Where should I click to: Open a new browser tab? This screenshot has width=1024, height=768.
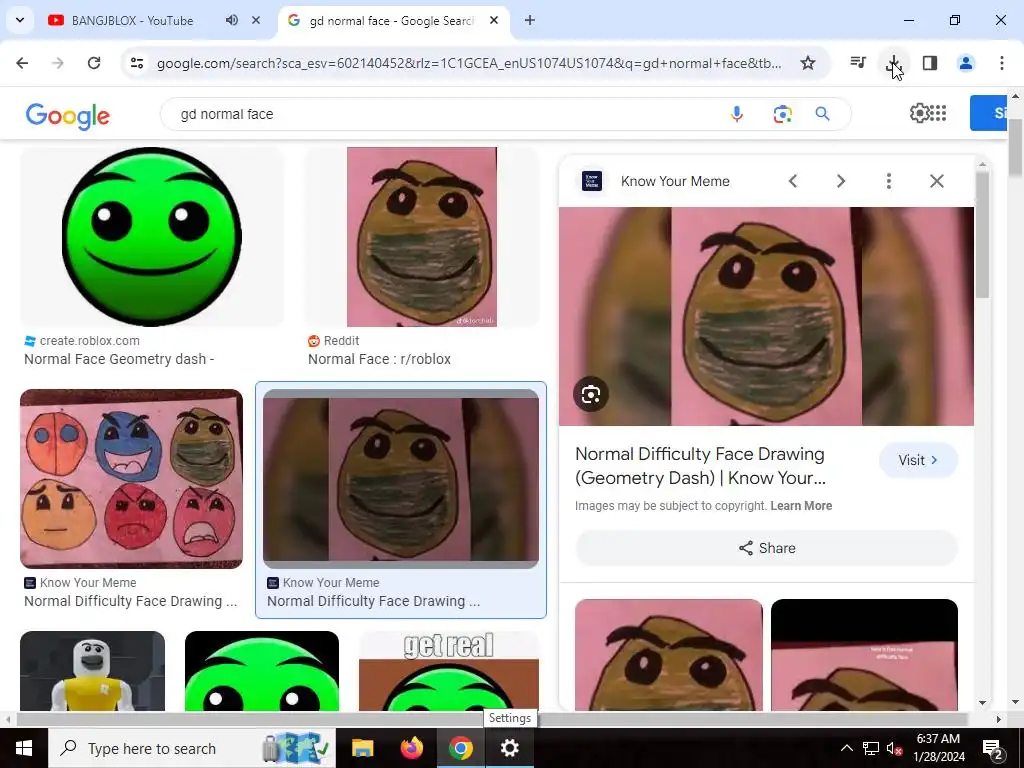click(530, 20)
